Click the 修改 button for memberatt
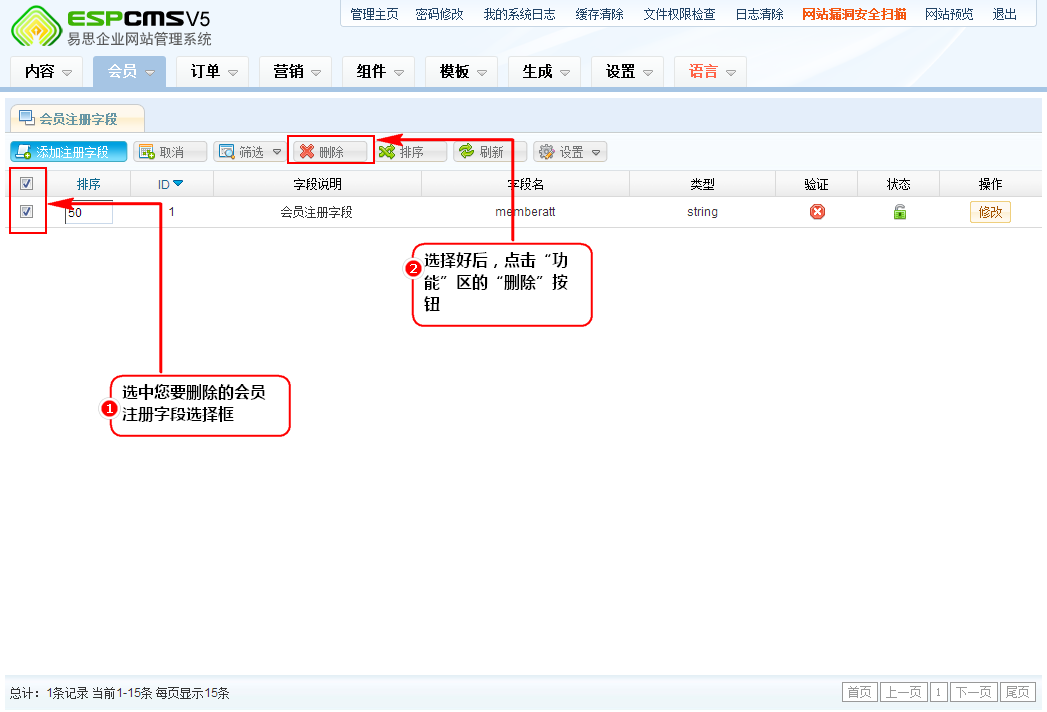1047x712 pixels. [x=989, y=212]
